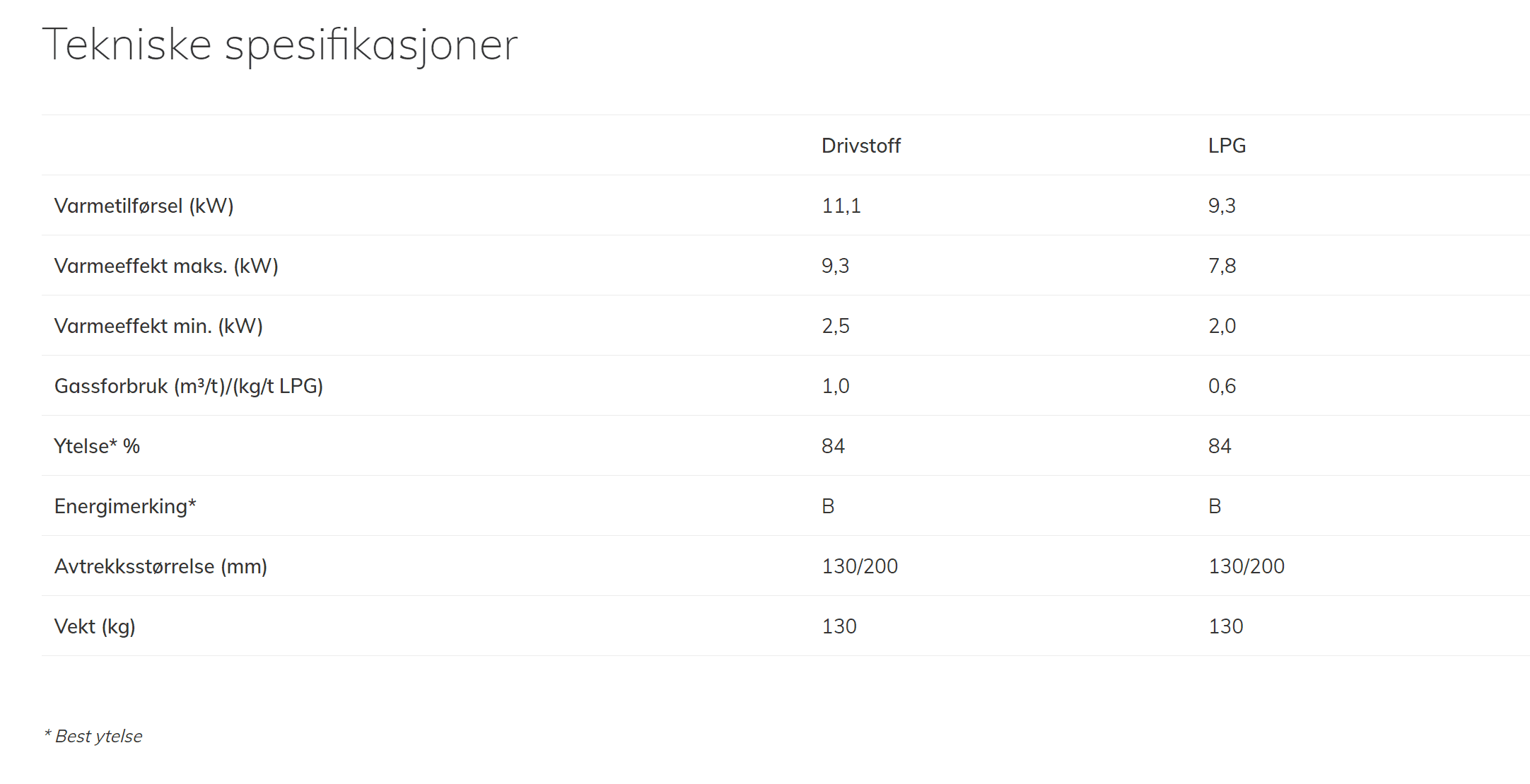Select the 1,0 Gassforbruk value
This screenshot has width=1530, height=784.
(x=835, y=386)
